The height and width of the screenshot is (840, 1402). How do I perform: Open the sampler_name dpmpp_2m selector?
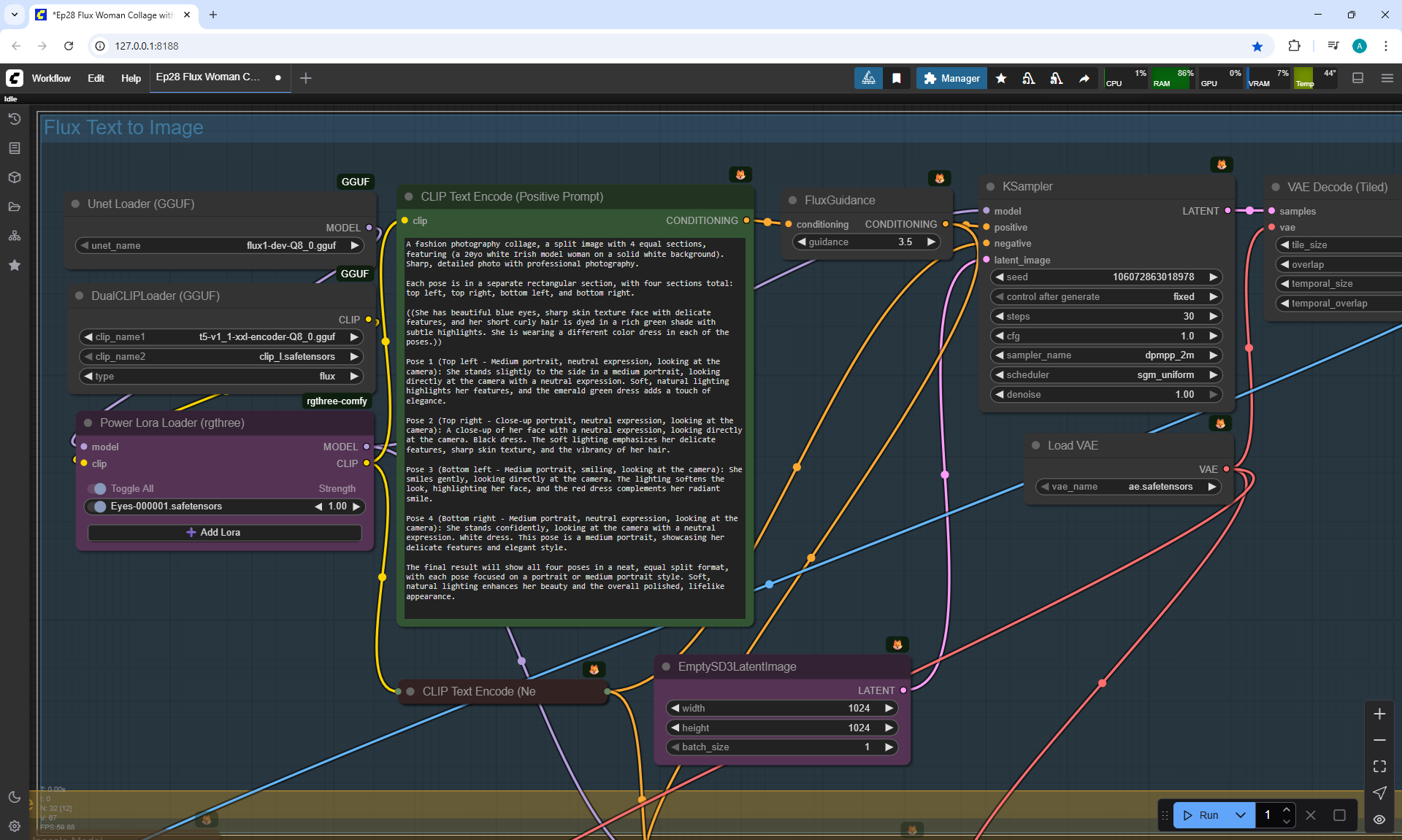[x=1106, y=355]
